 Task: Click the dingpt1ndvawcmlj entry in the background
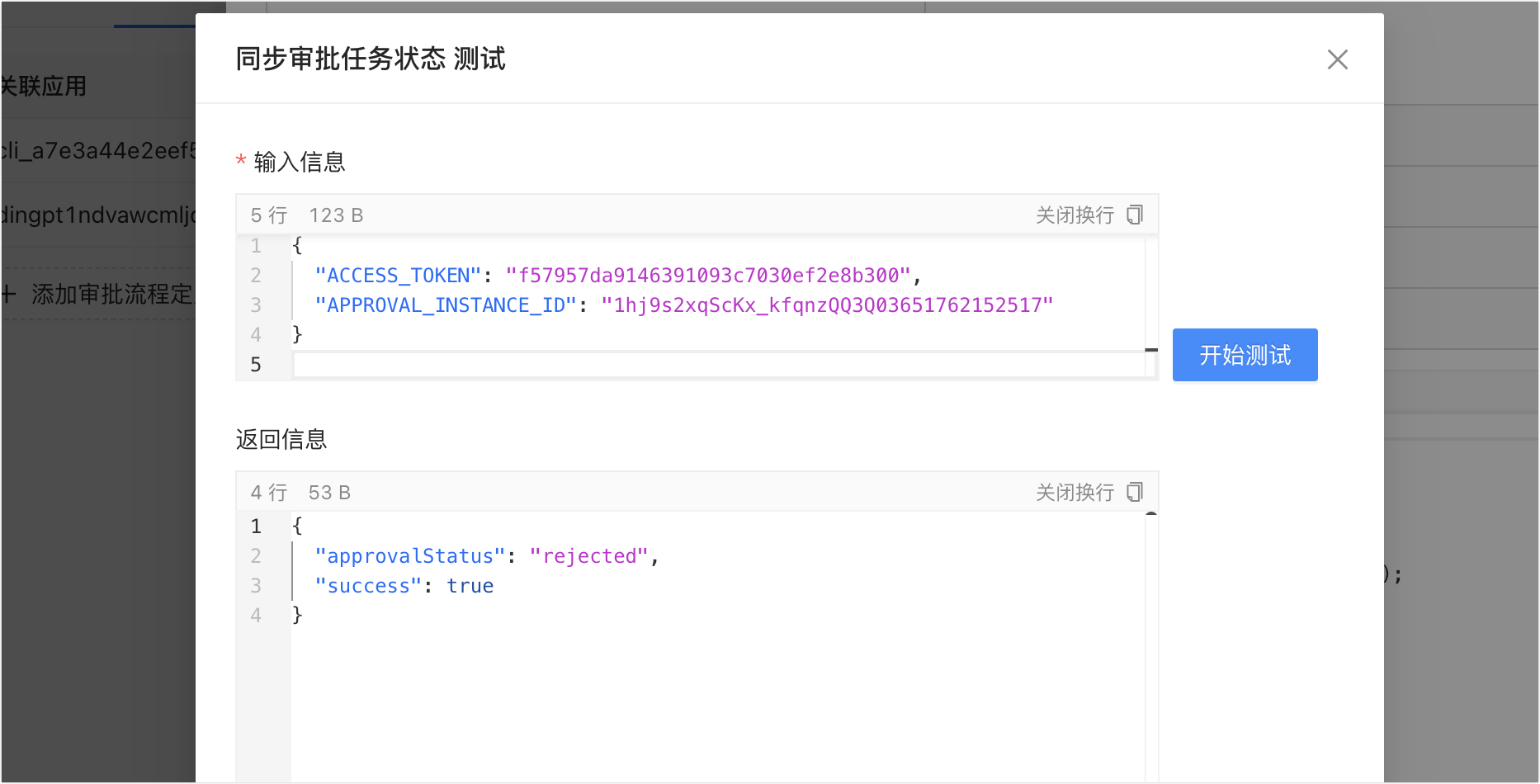(97, 215)
